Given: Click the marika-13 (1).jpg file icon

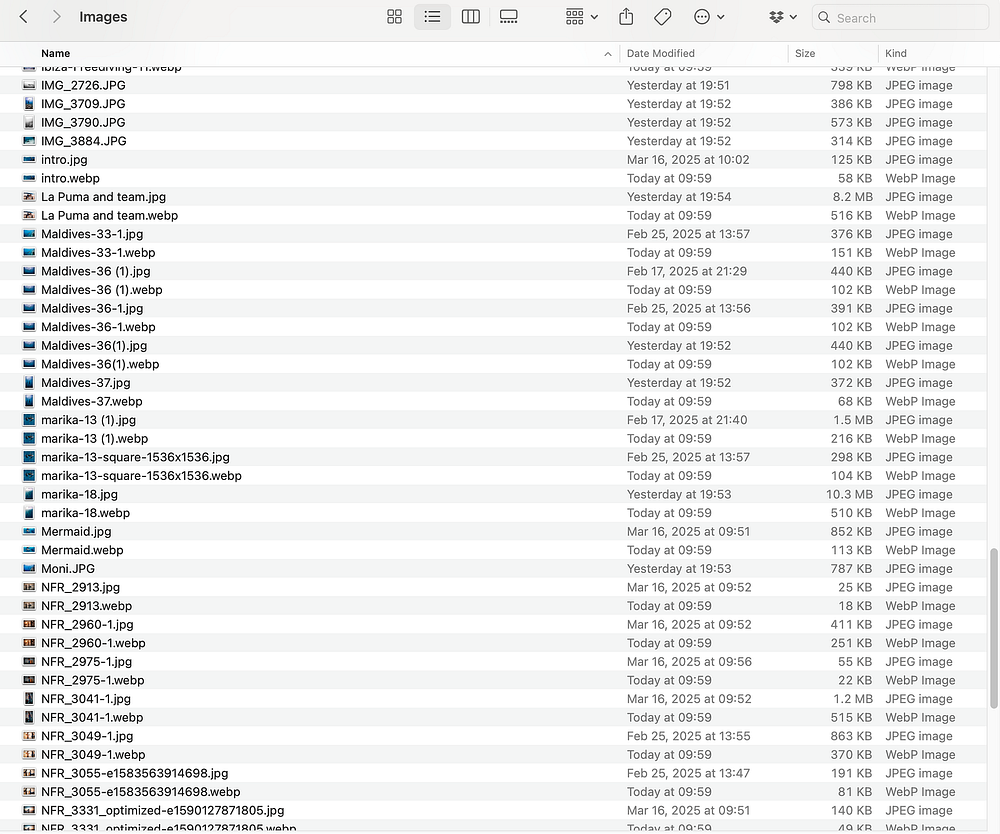Looking at the screenshot, I should (29, 420).
